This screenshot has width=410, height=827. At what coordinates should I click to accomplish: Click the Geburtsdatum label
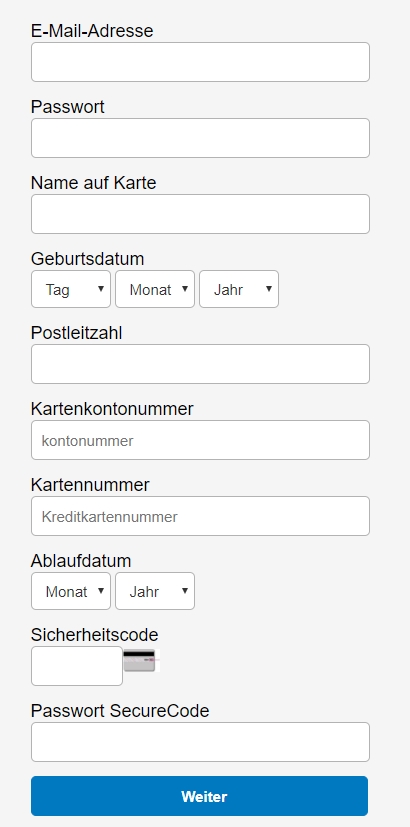coord(88,259)
